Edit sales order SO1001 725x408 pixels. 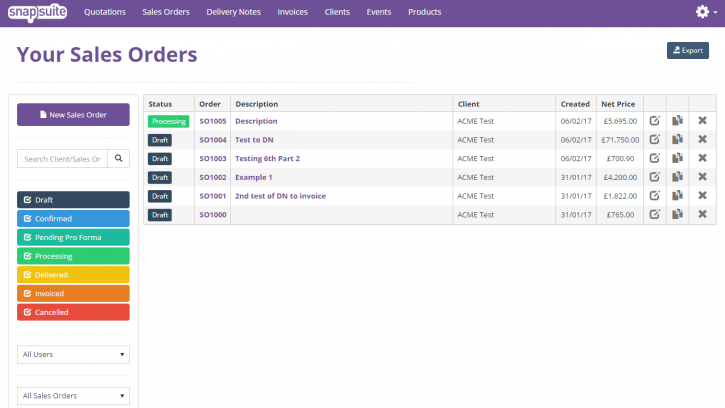point(654,196)
